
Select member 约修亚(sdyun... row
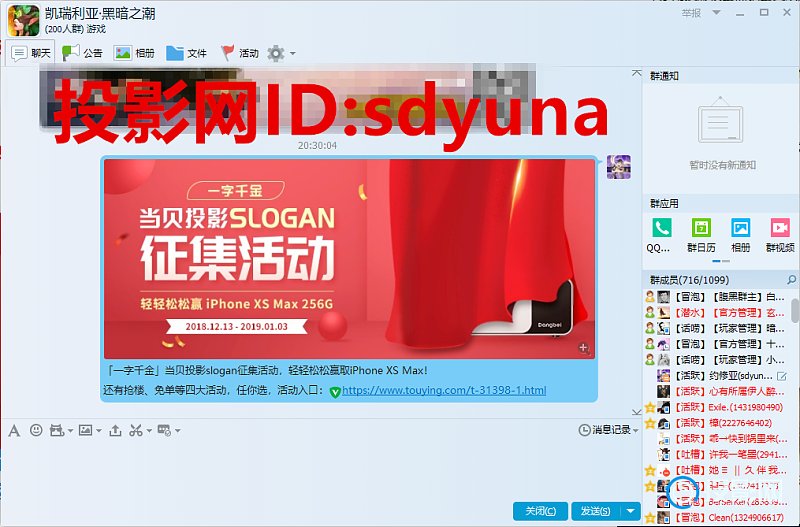click(x=716, y=376)
